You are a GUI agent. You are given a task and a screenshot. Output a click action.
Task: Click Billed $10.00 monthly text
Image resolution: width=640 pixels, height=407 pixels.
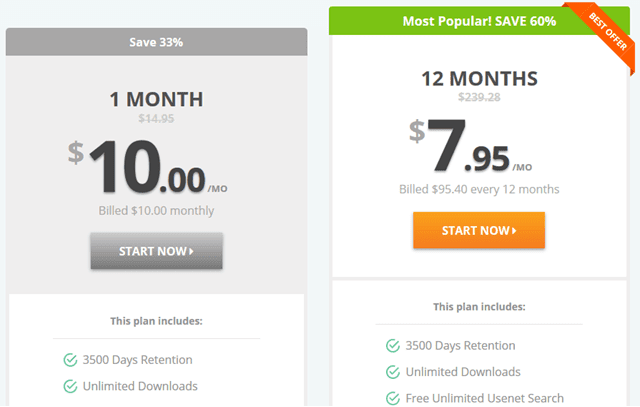(156, 211)
